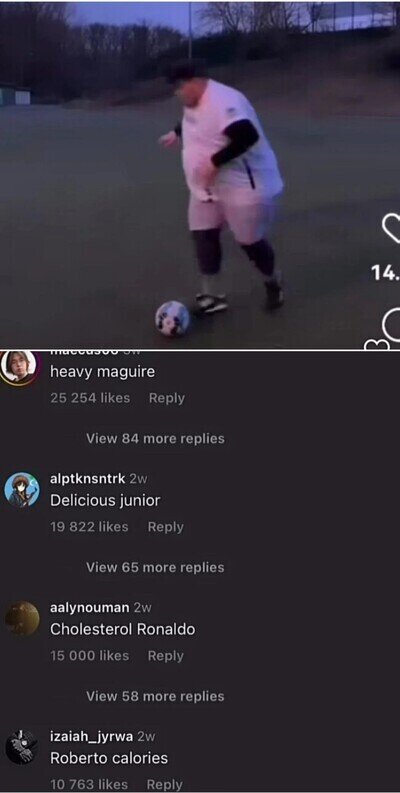This screenshot has height=793, width=400.
Task: Open the aalynouman username link
Action: pos(90,607)
